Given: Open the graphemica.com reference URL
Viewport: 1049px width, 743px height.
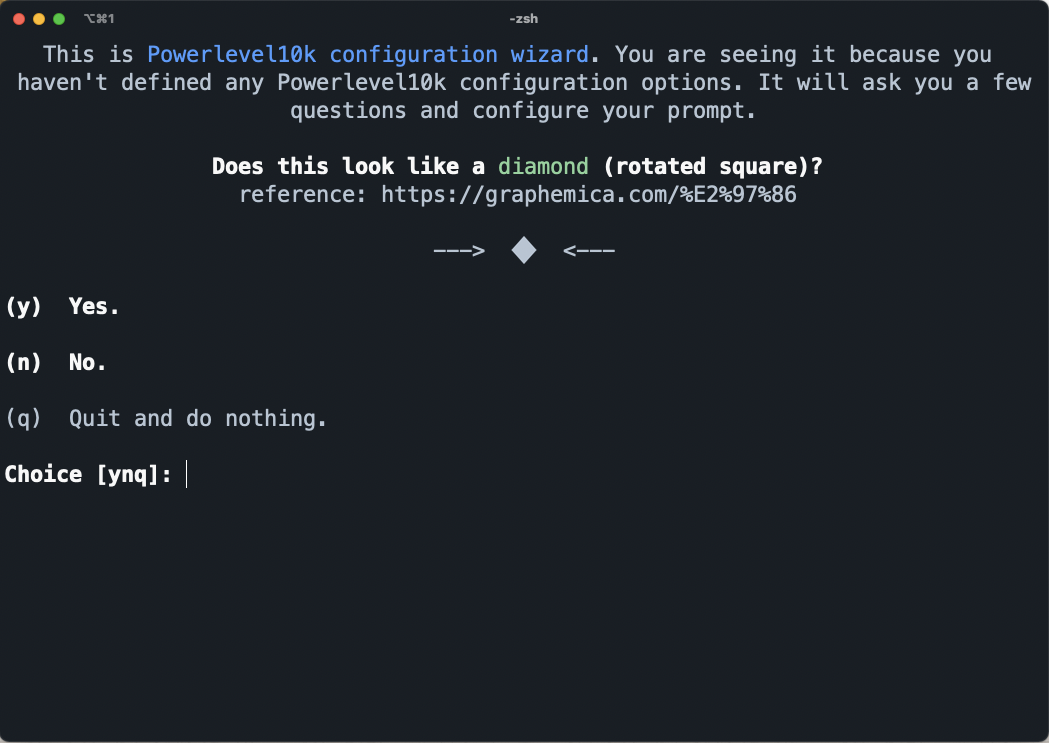Looking at the screenshot, I should [589, 195].
